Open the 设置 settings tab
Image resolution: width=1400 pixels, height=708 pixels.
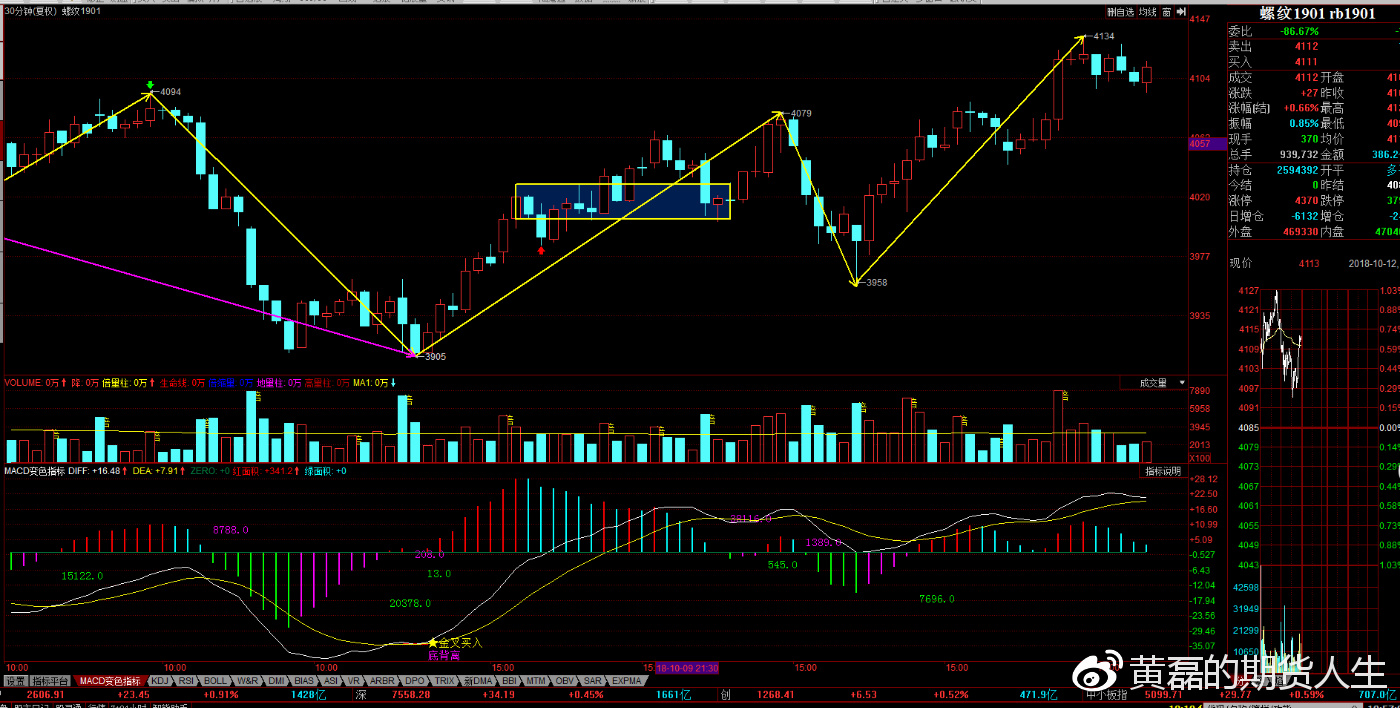coord(15,681)
